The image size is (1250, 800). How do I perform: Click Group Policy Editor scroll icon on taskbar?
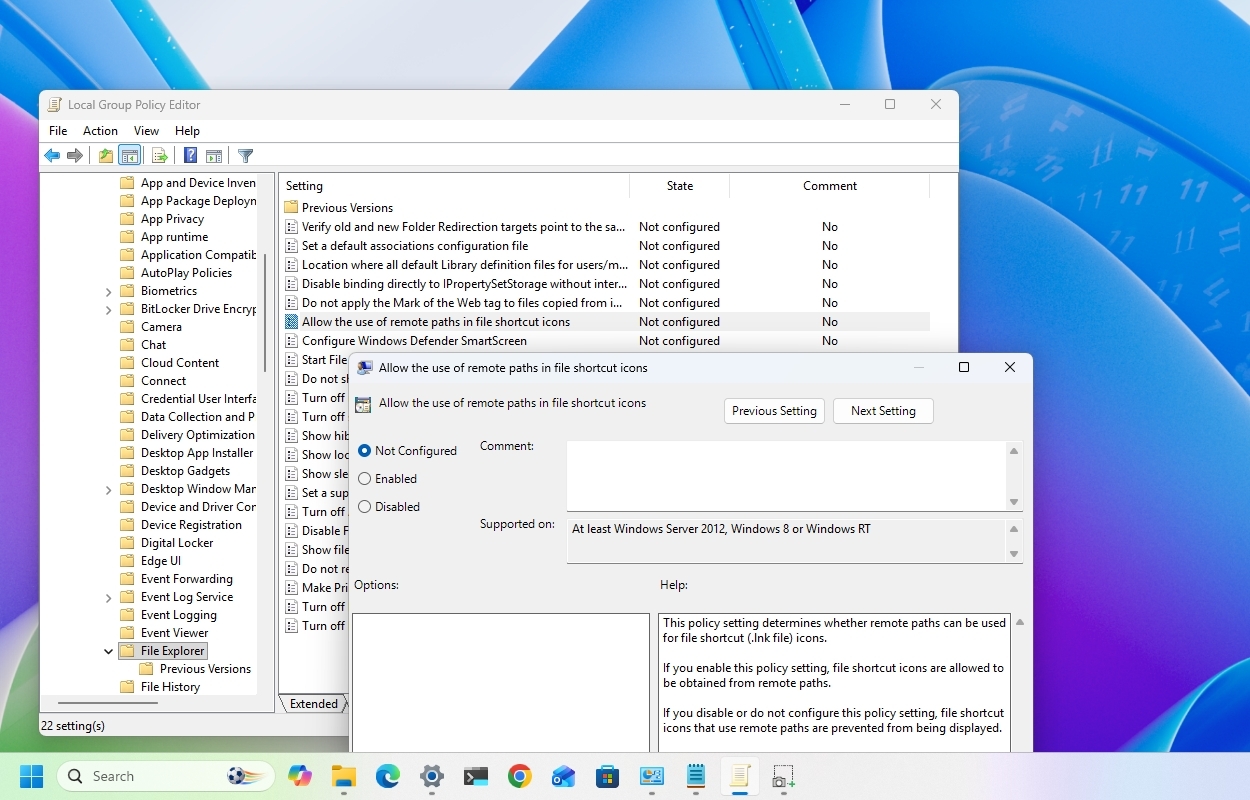pos(739,776)
